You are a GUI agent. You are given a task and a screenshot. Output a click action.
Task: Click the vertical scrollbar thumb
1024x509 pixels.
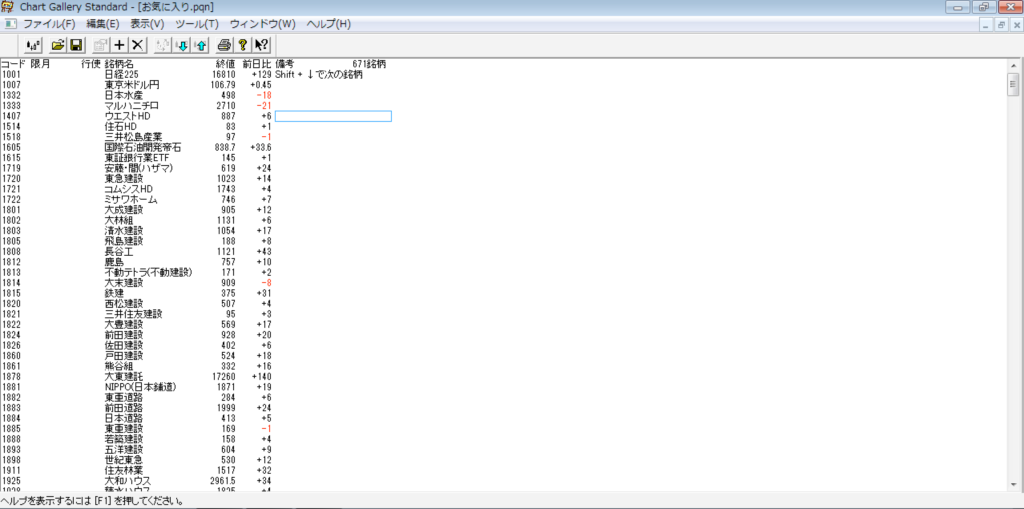tap(1014, 84)
